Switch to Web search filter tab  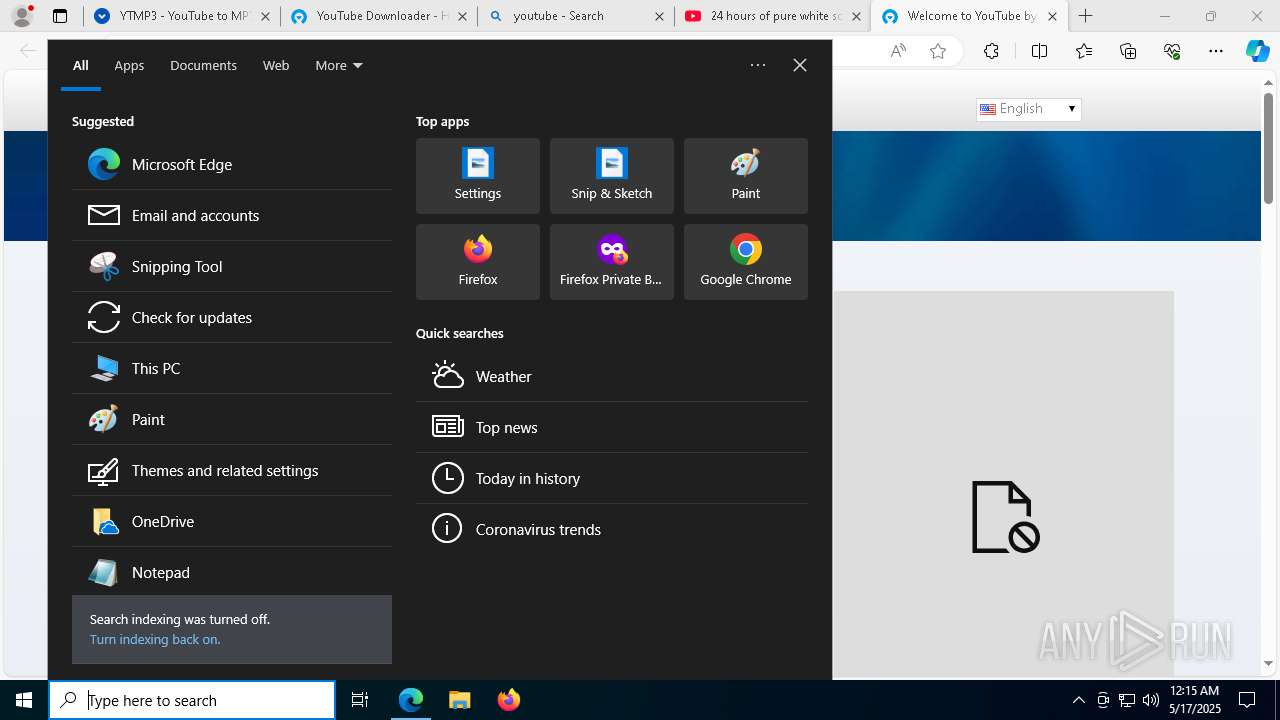tap(276, 65)
